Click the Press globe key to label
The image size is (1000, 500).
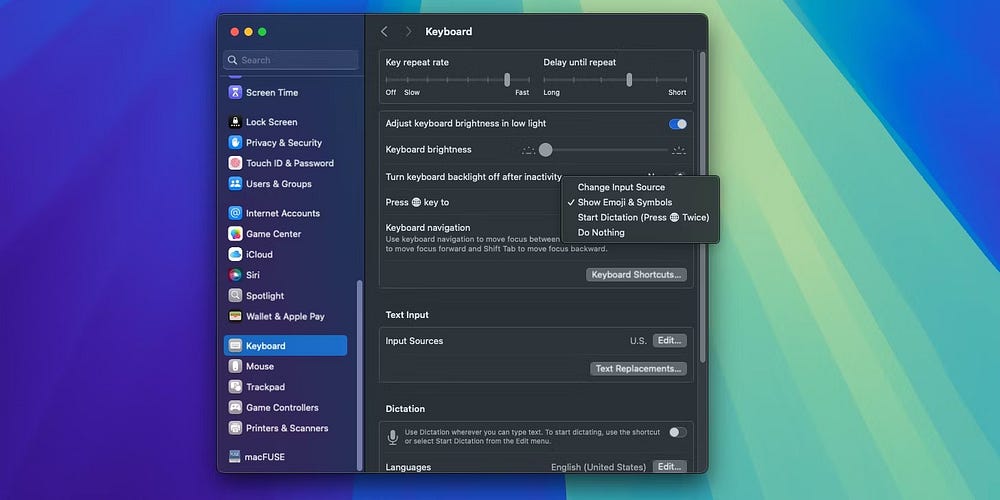coord(417,202)
